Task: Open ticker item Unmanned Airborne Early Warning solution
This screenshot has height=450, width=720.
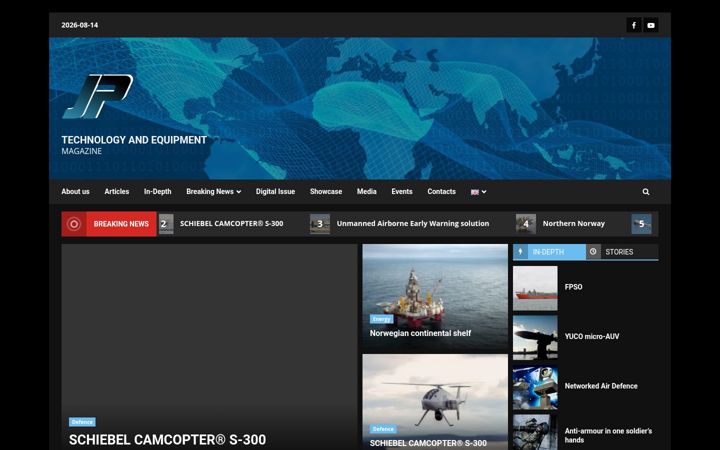Action: (x=413, y=224)
